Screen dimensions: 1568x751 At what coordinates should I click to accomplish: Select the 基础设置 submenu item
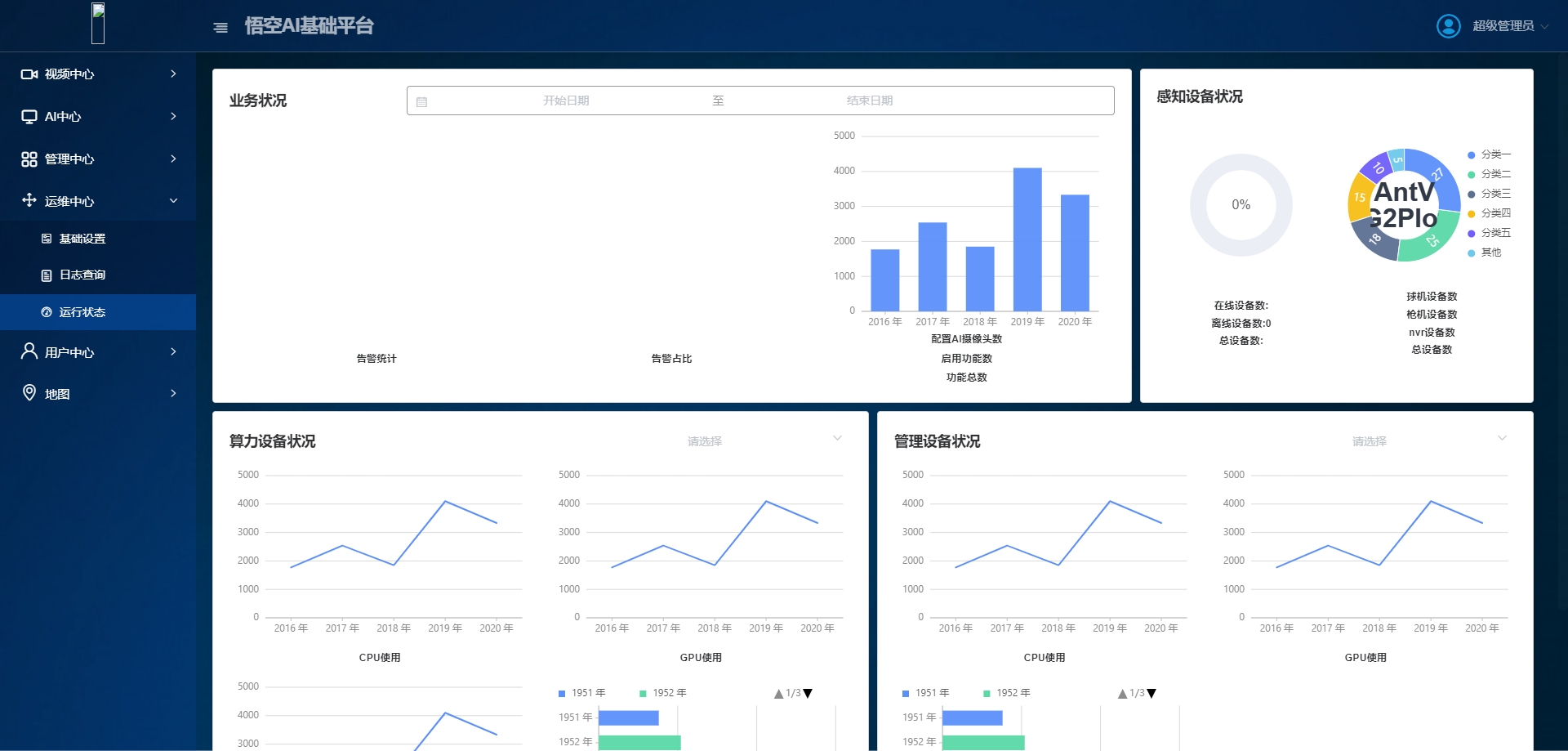pyautogui.click(x=98, y=239)
